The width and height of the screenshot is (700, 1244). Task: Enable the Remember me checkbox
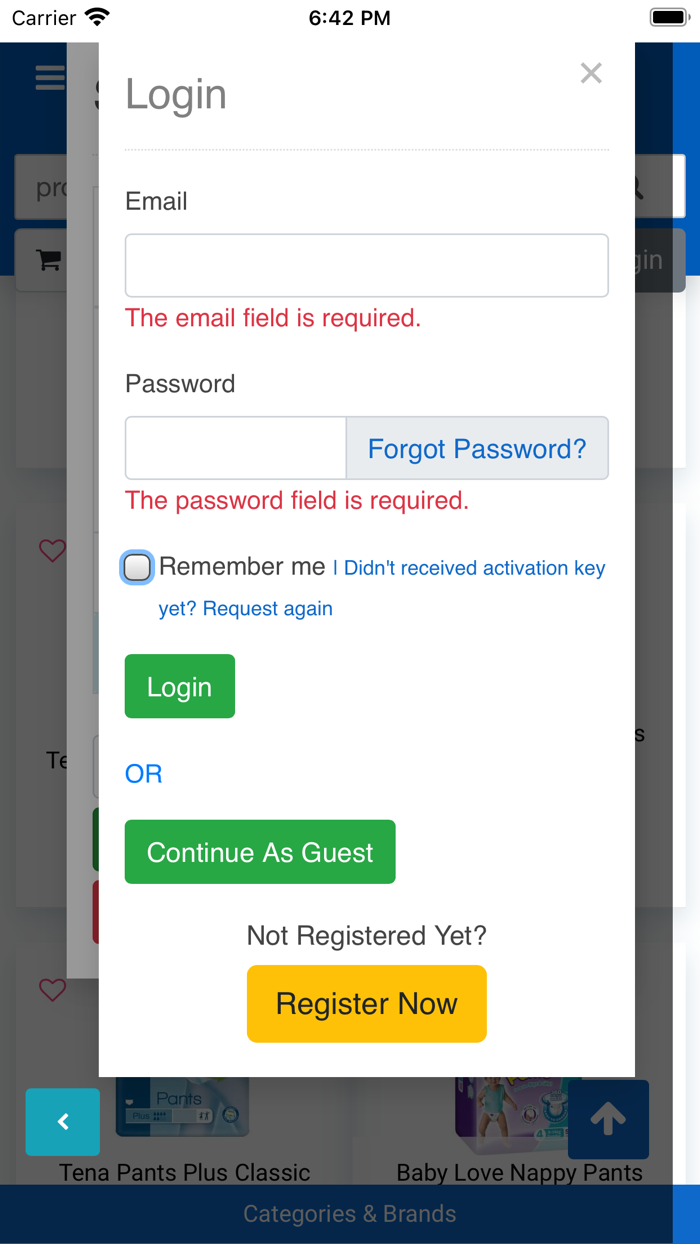pos(137,568)
